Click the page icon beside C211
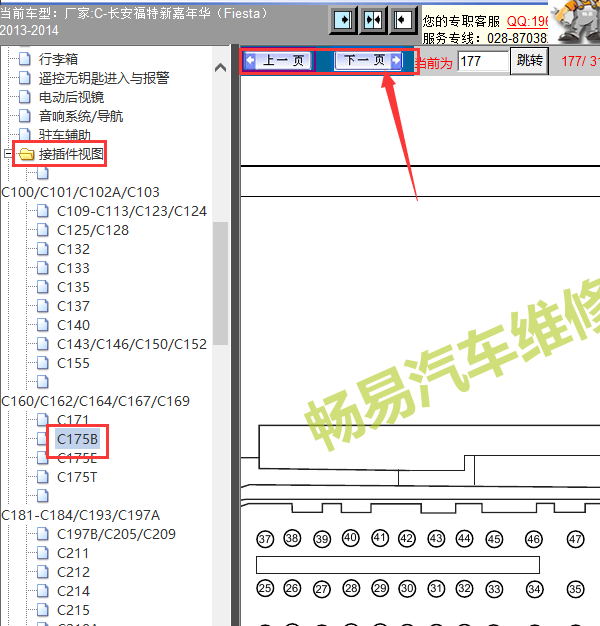This screenshot has height=626, width=600. (43, 553)
